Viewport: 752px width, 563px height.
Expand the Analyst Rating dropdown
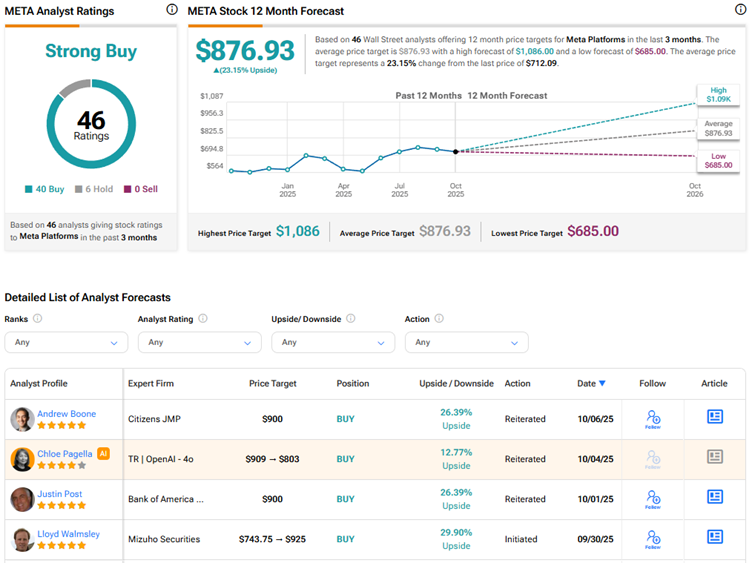tap(200, 342)
